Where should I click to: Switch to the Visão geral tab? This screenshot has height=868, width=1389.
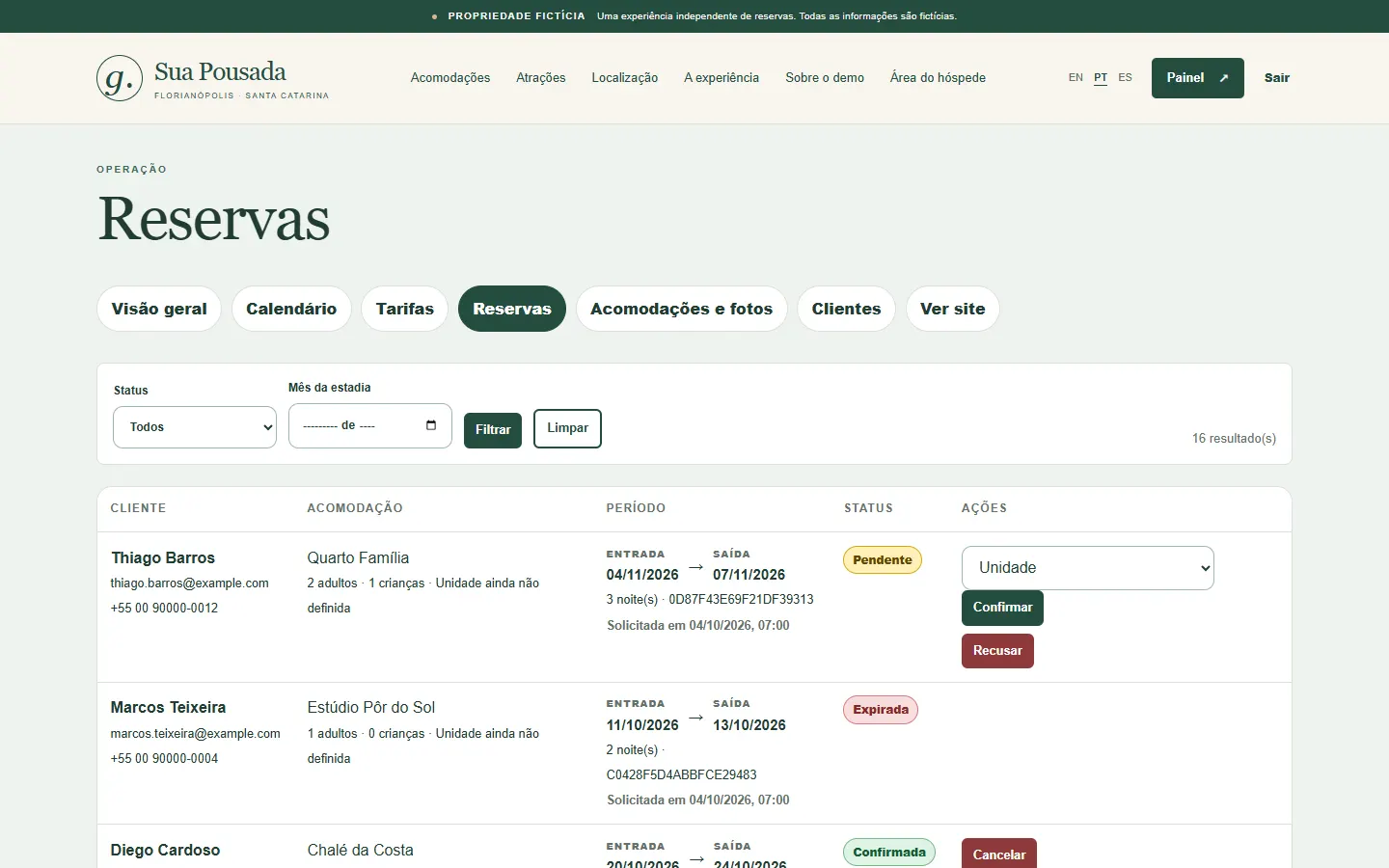159,309
